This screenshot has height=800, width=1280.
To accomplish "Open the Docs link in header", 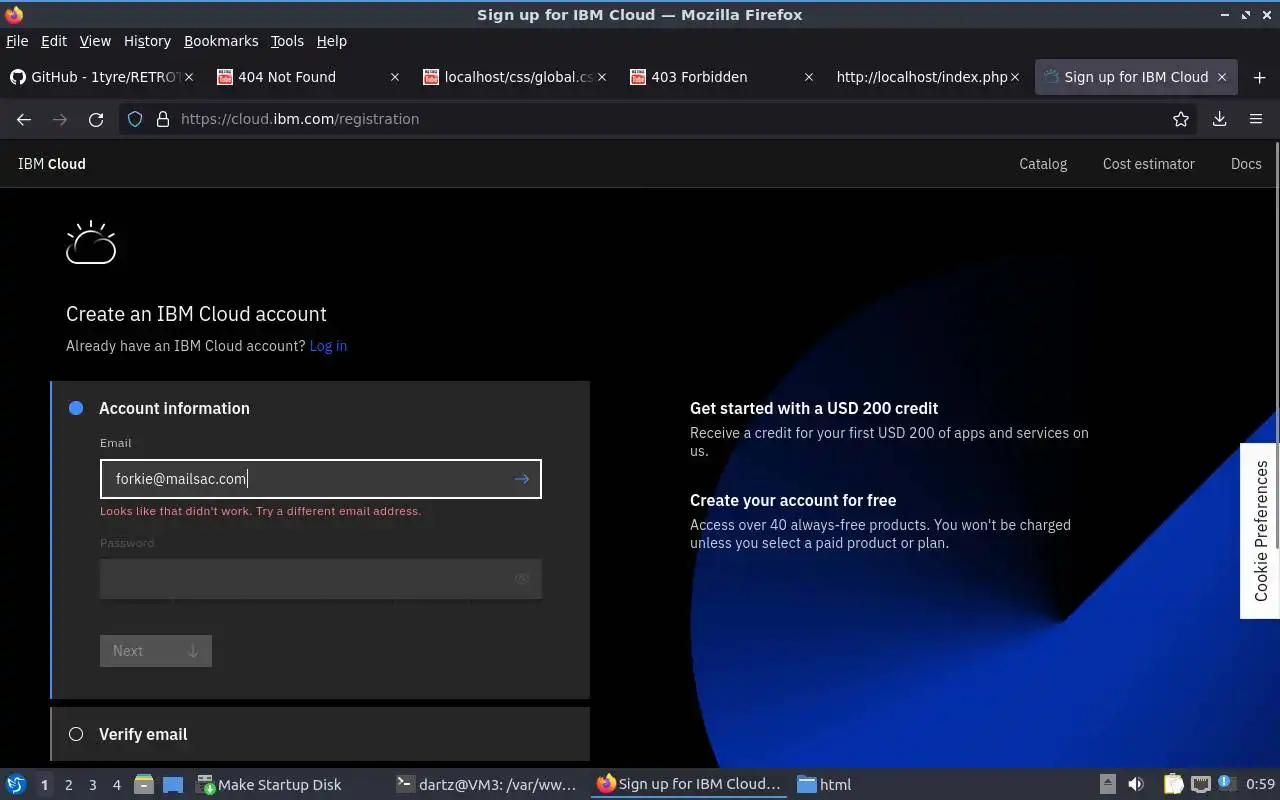I will (x=1246, y=164).
